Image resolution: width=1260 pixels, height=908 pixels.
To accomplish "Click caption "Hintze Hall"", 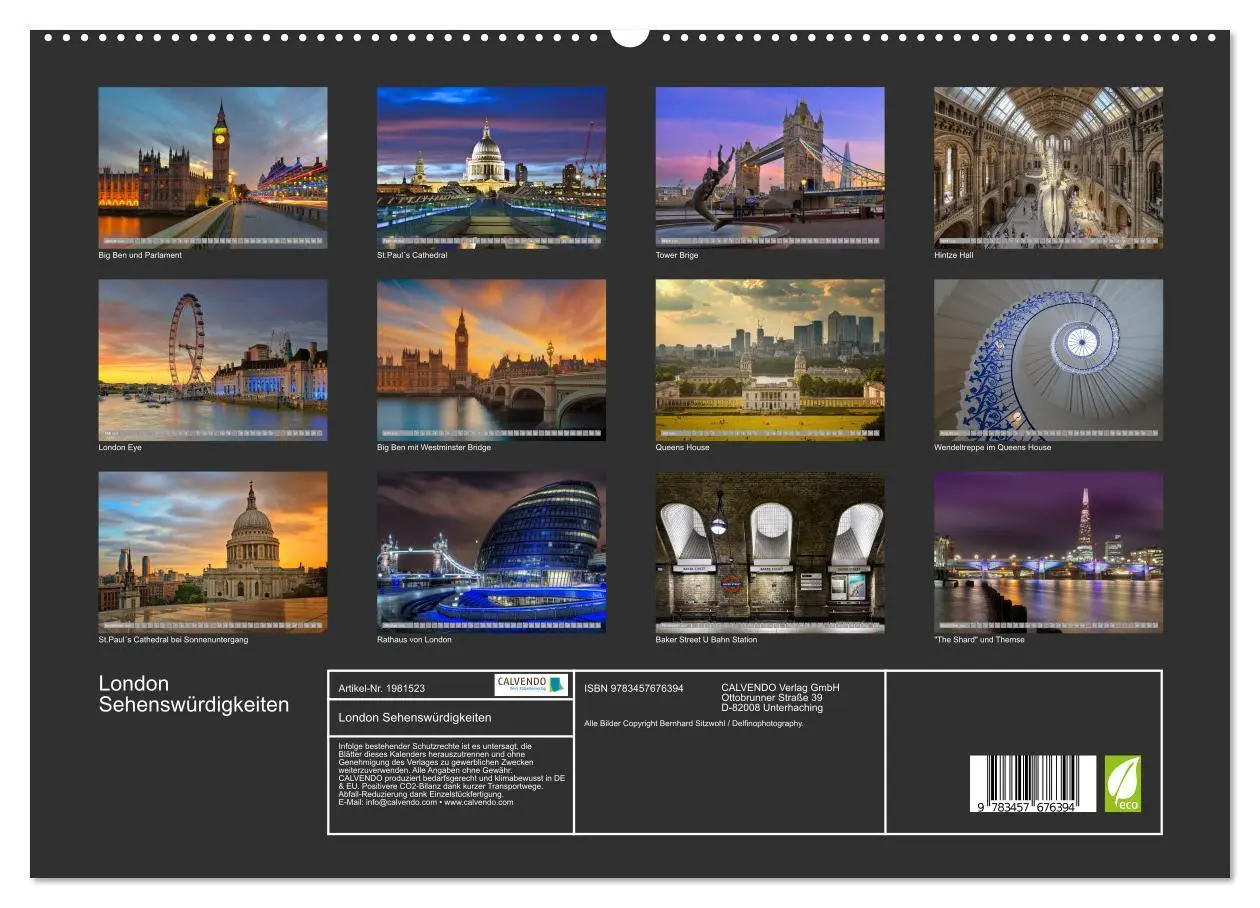I will [x=954, y=256].
